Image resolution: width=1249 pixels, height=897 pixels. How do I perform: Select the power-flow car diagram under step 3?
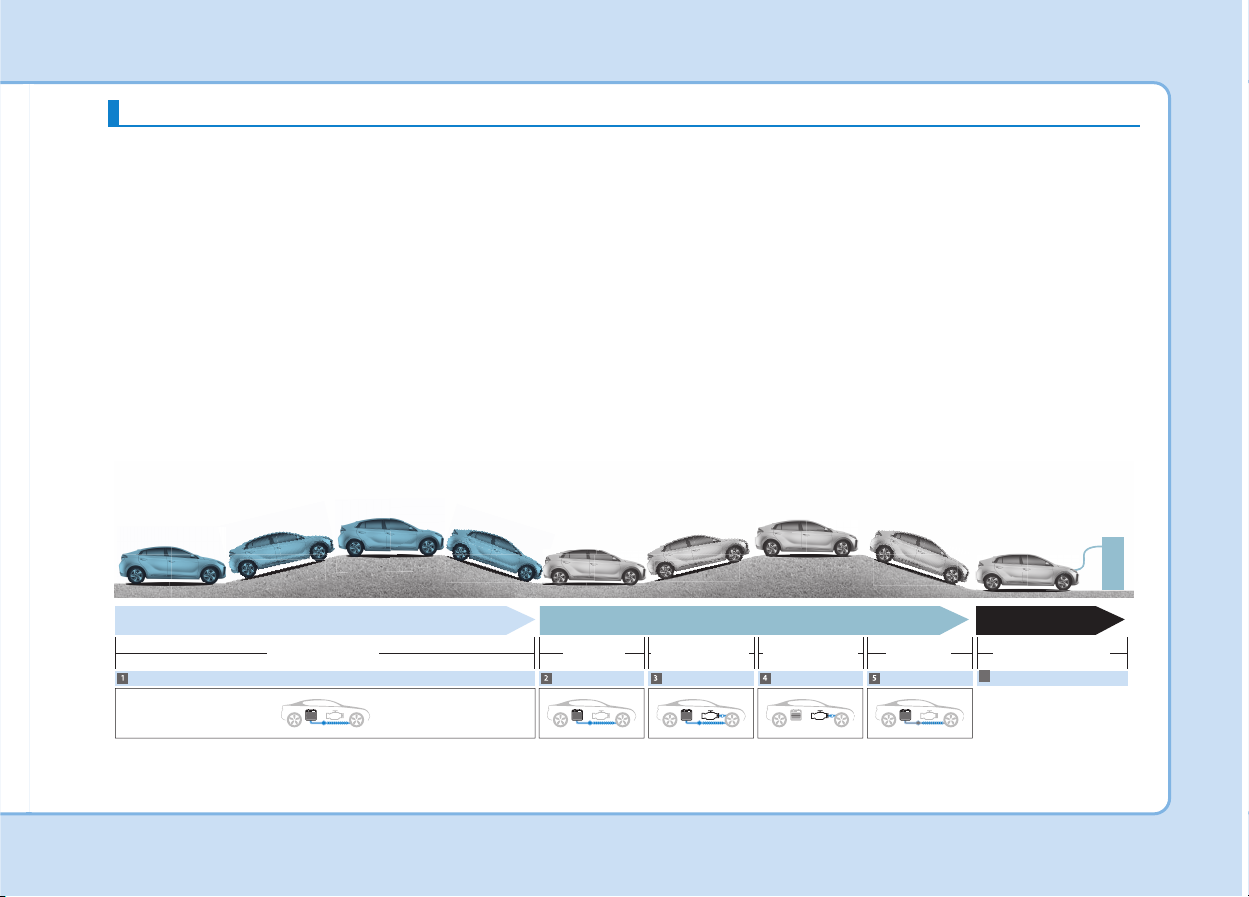[700, 713]
